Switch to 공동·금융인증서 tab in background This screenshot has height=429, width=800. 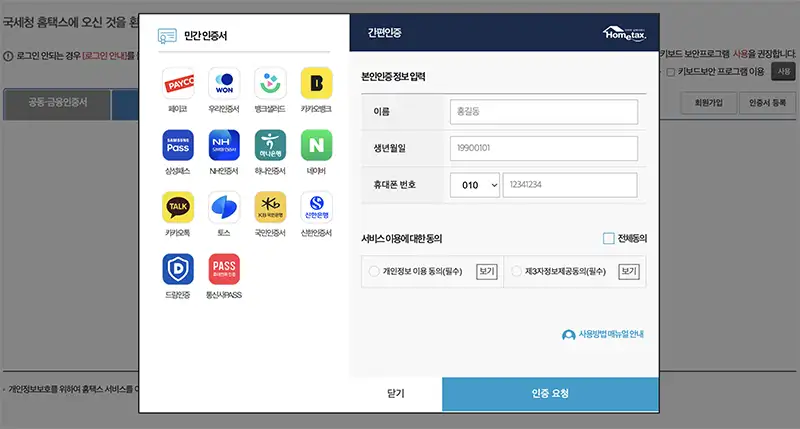pyautogui.click(x=57, y=105)
